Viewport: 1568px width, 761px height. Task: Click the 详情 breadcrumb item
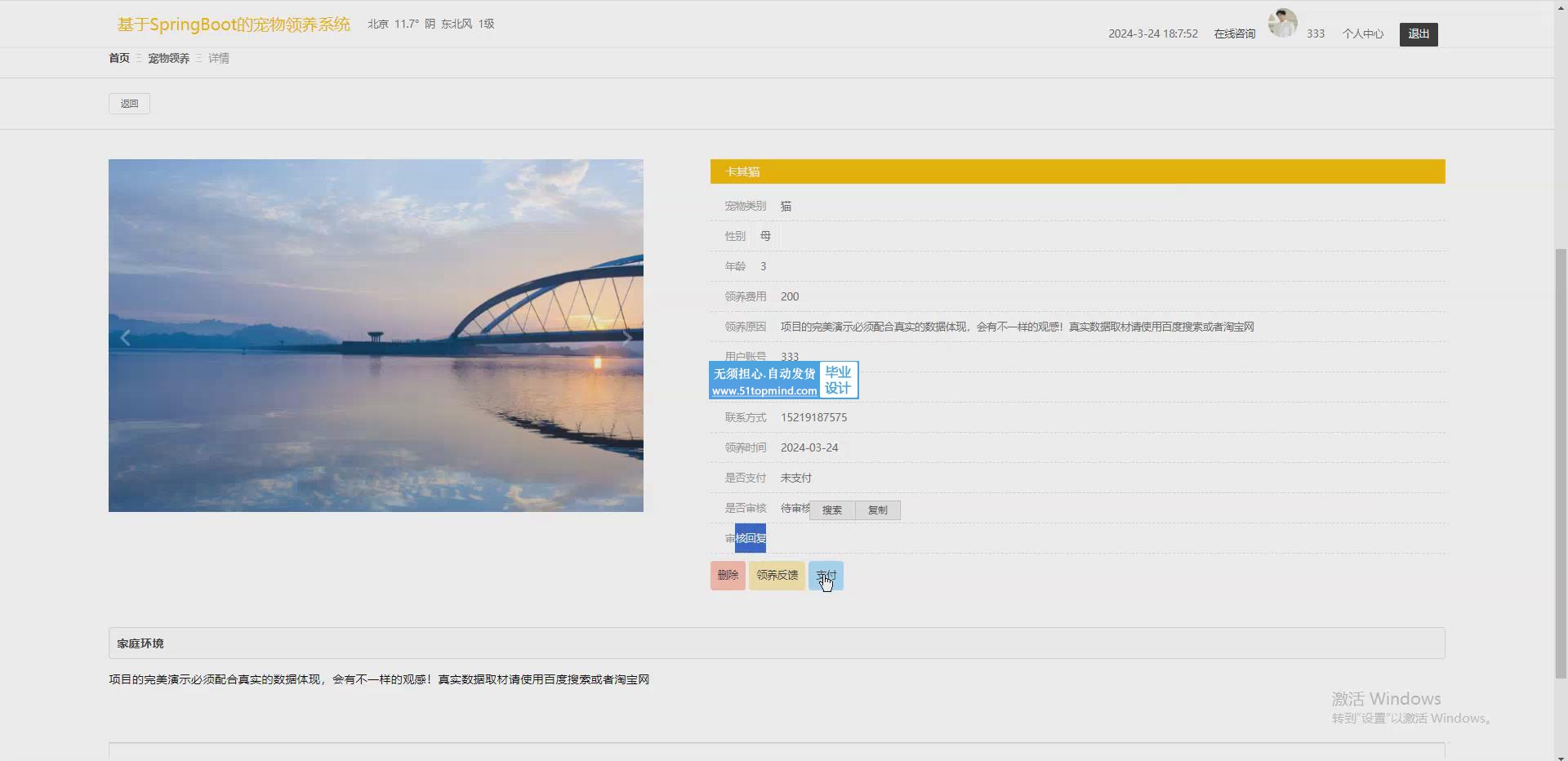point(219,58)
